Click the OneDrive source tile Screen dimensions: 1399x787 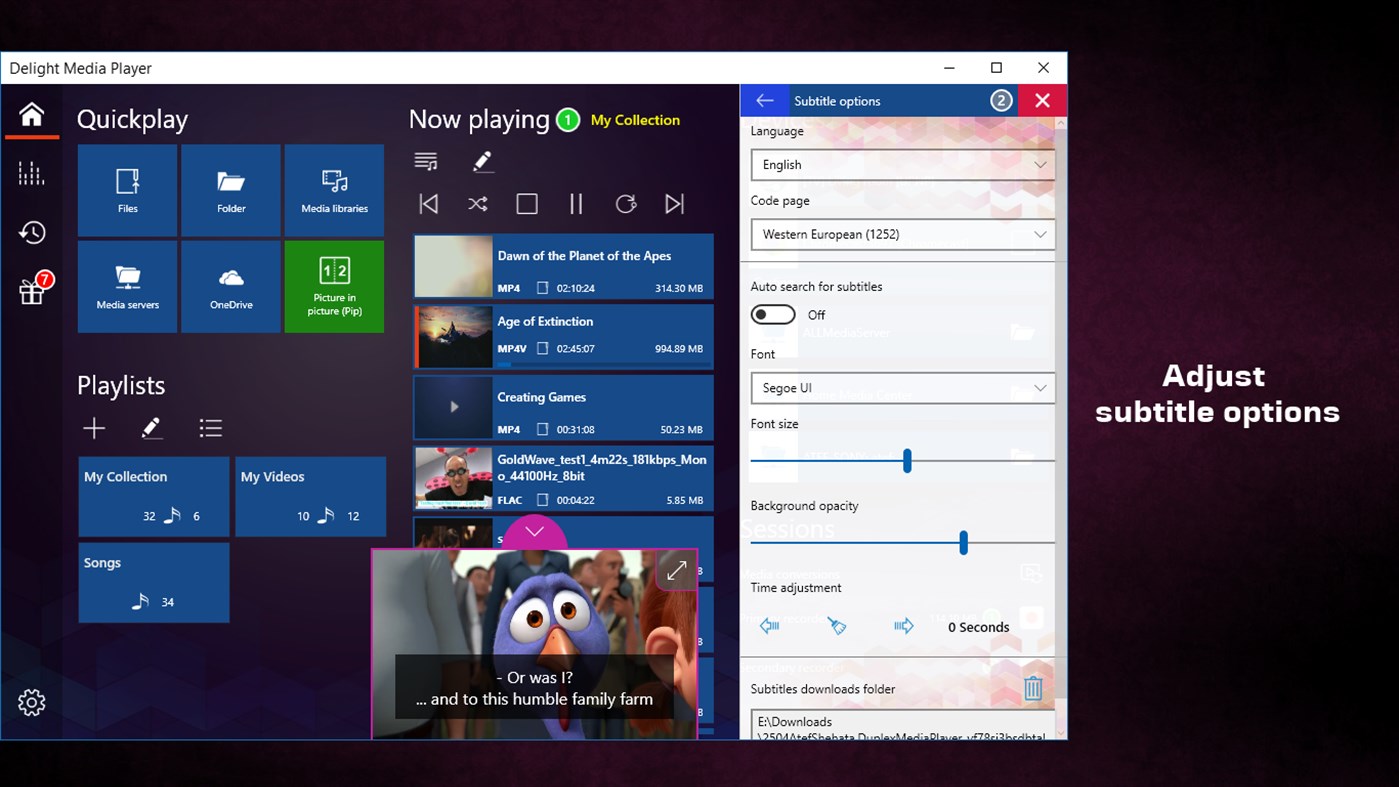click(x=230, y=286)
